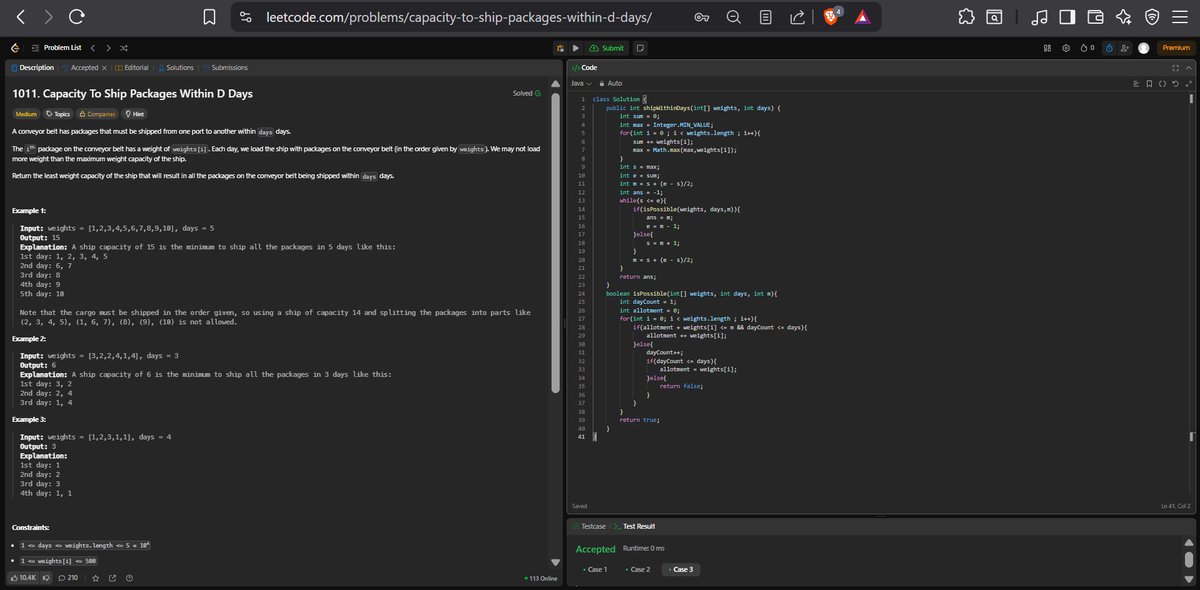Close the Accepted tab
This screenshot has width=1200, height=590.
pyautogui.click(x=105, y=67)
